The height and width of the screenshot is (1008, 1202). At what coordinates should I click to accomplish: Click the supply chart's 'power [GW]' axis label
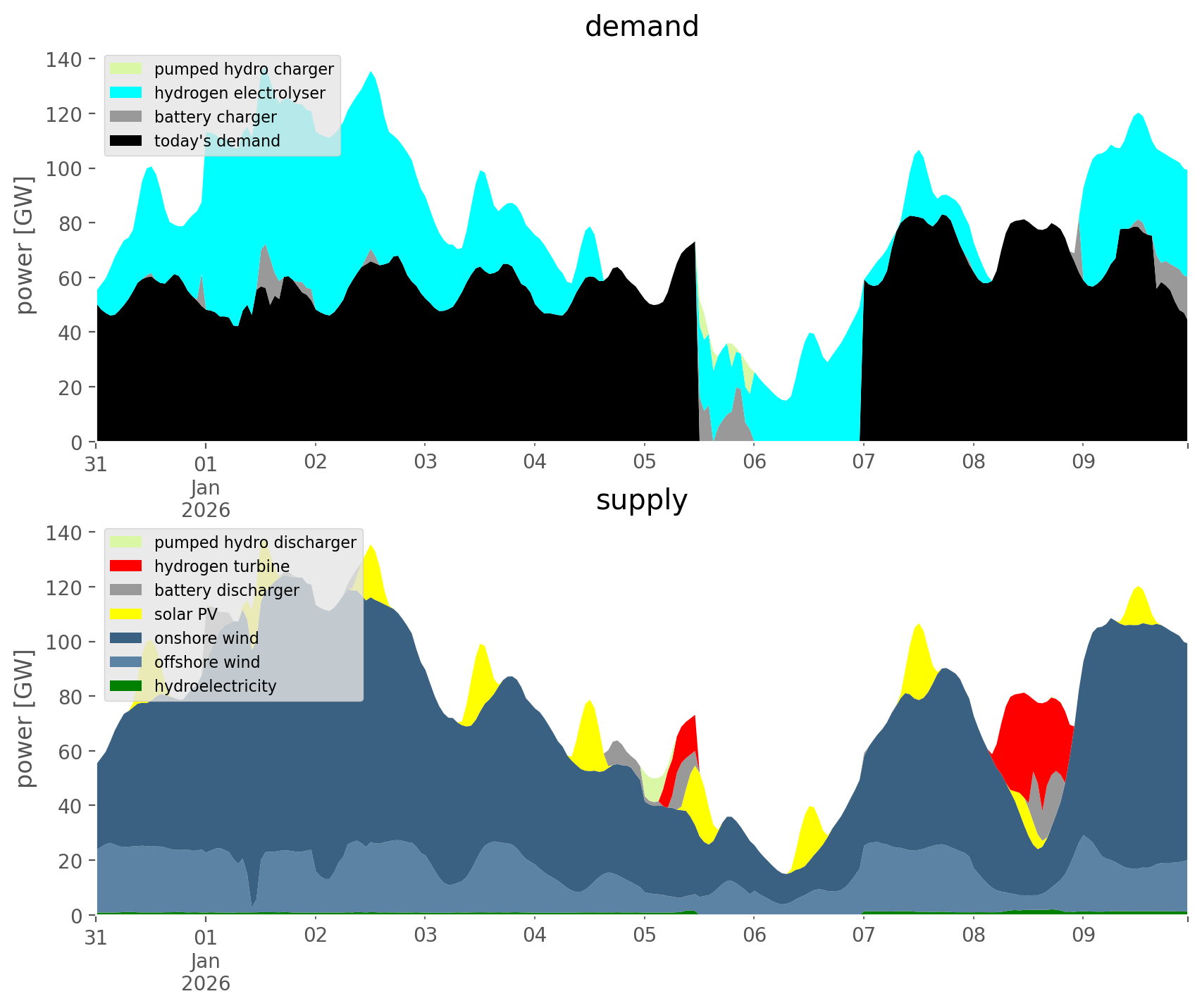pos(25,718)
